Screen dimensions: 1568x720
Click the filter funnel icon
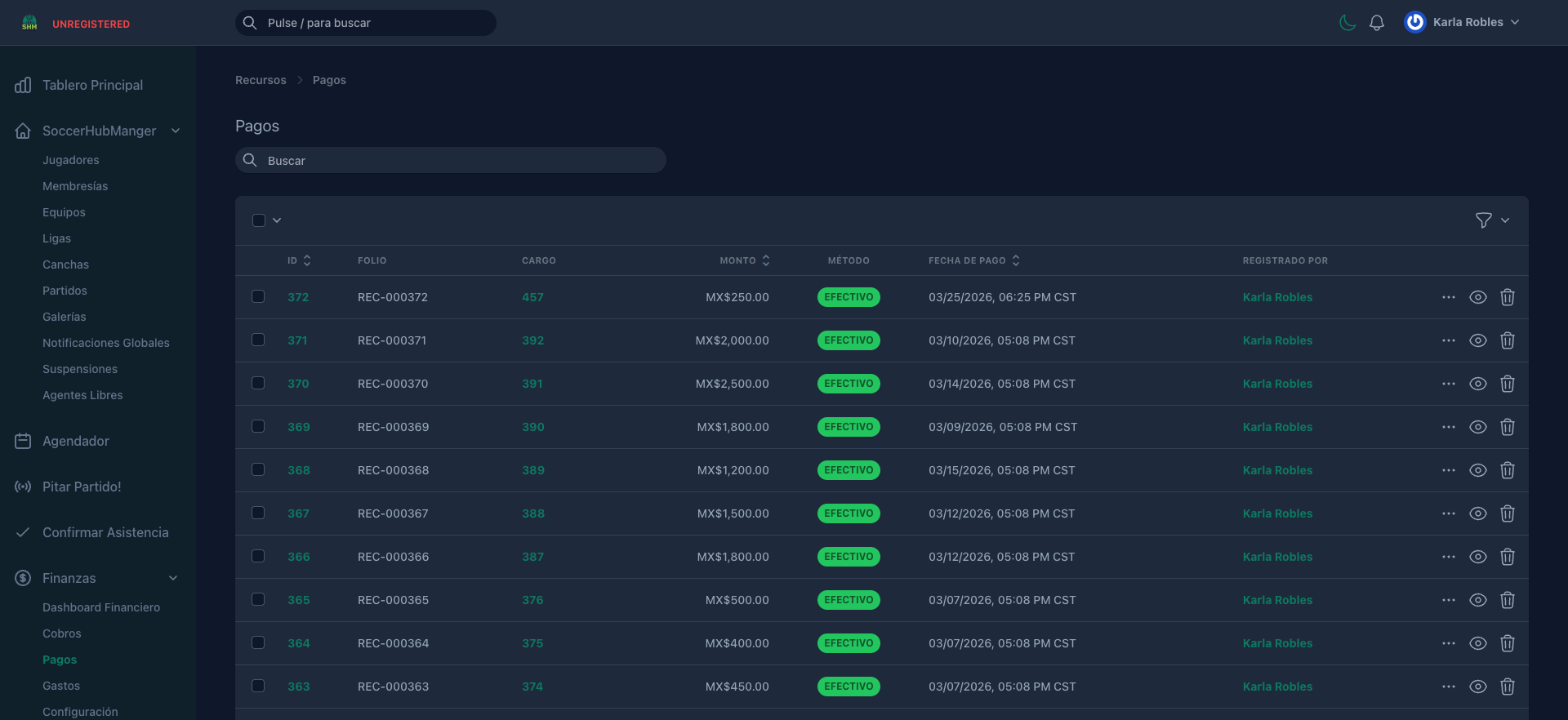[1484, 220]
